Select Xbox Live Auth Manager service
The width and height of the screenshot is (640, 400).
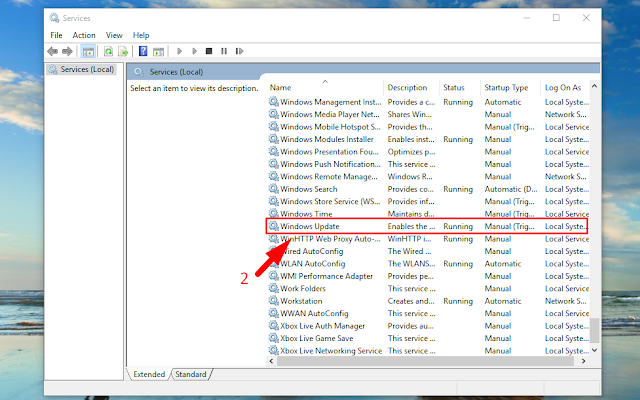click(x=428, y=326)
